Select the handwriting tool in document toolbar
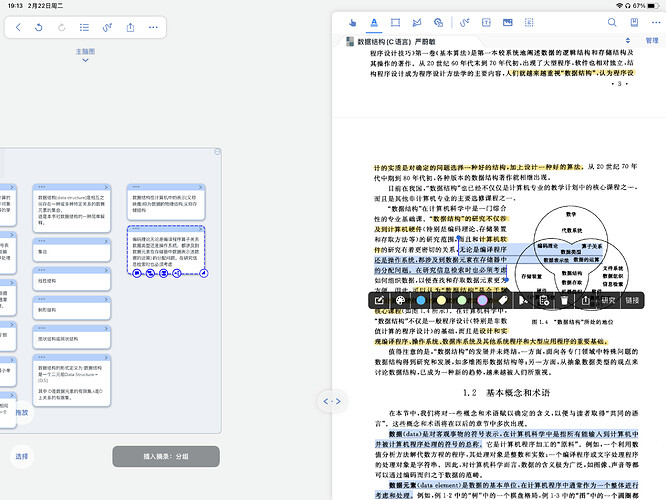This screenshot has height=500, width=666. coord(465,23)
